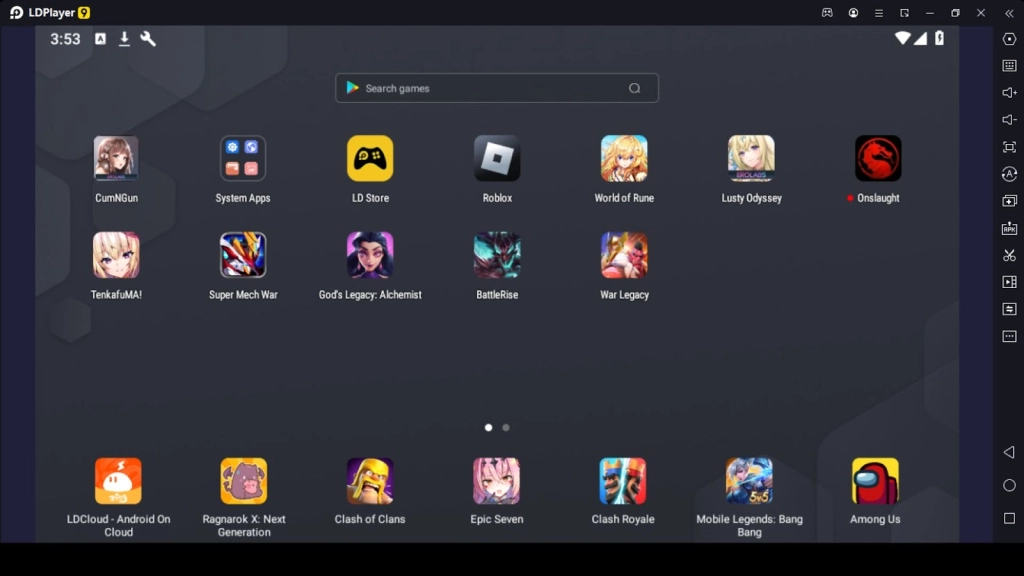Click the window-plus icon in sidebar
The width and height of the screenshot is (1024, 576).
(x=1010, y=201)
